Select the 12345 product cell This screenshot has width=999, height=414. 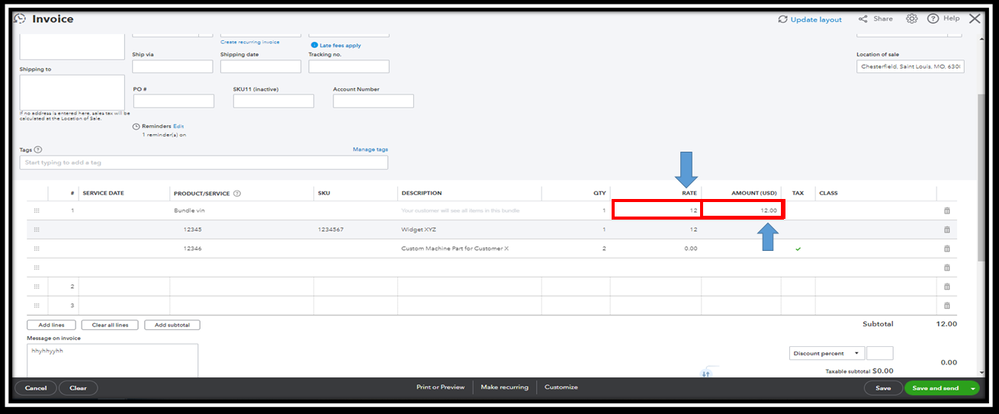(x=241, y=229)
